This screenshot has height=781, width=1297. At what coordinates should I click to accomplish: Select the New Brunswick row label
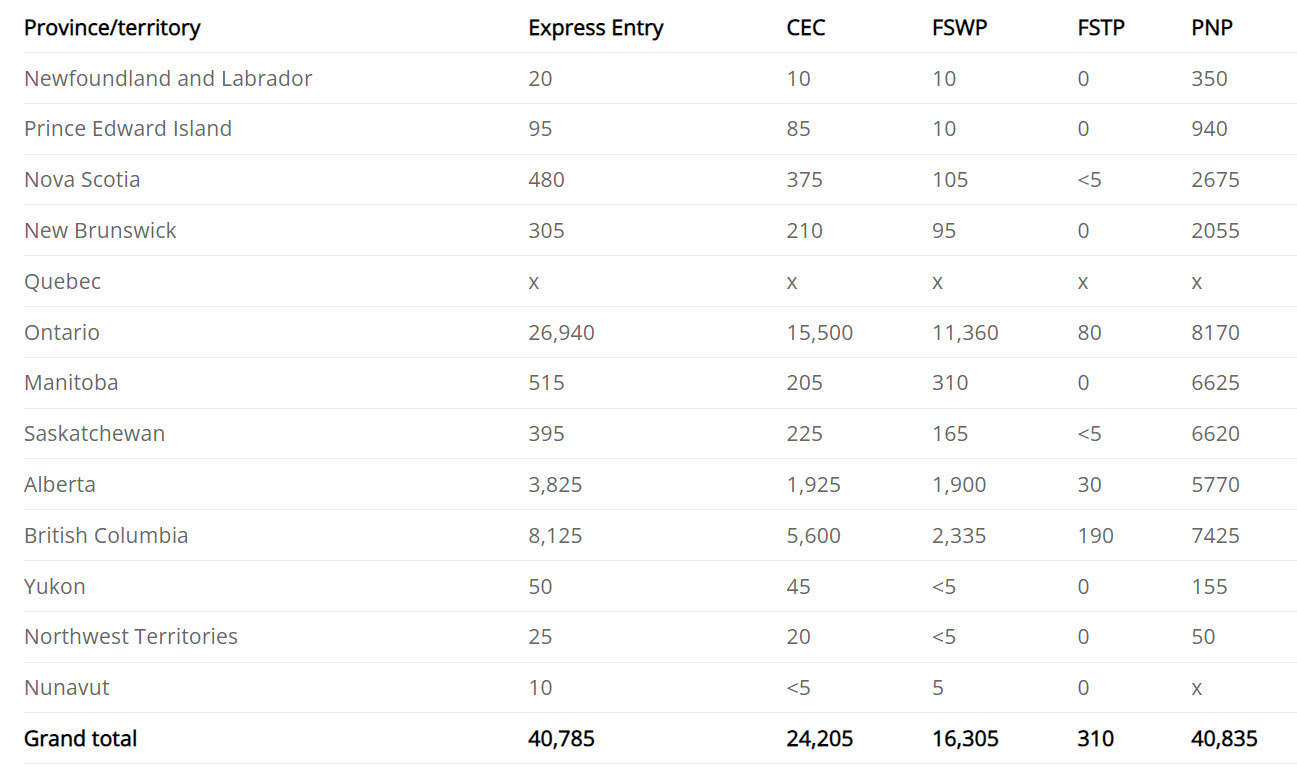100,231
